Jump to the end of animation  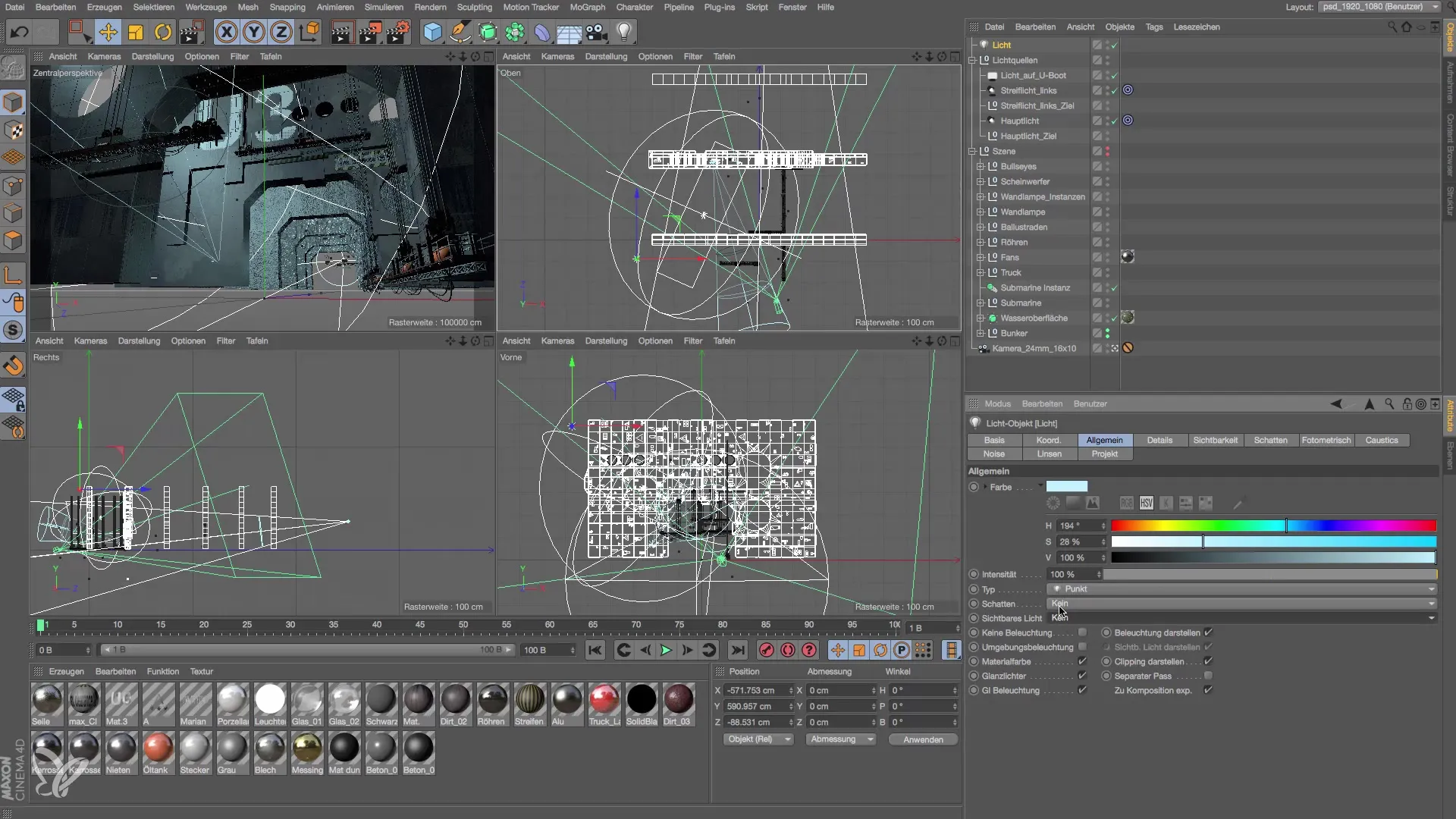coord(737,650)
